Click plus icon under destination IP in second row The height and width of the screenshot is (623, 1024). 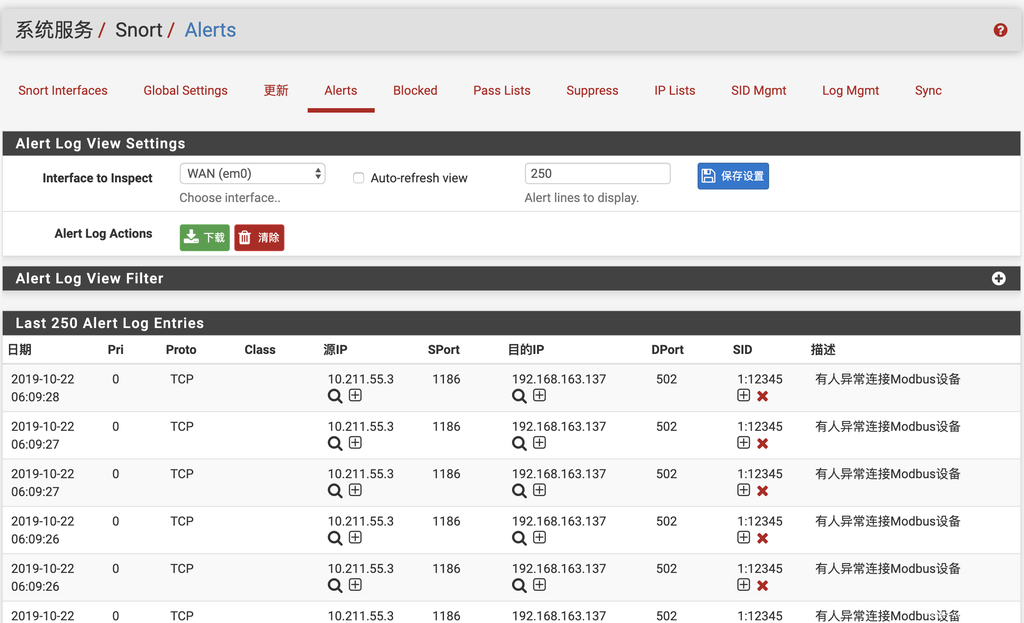point(539,443)
